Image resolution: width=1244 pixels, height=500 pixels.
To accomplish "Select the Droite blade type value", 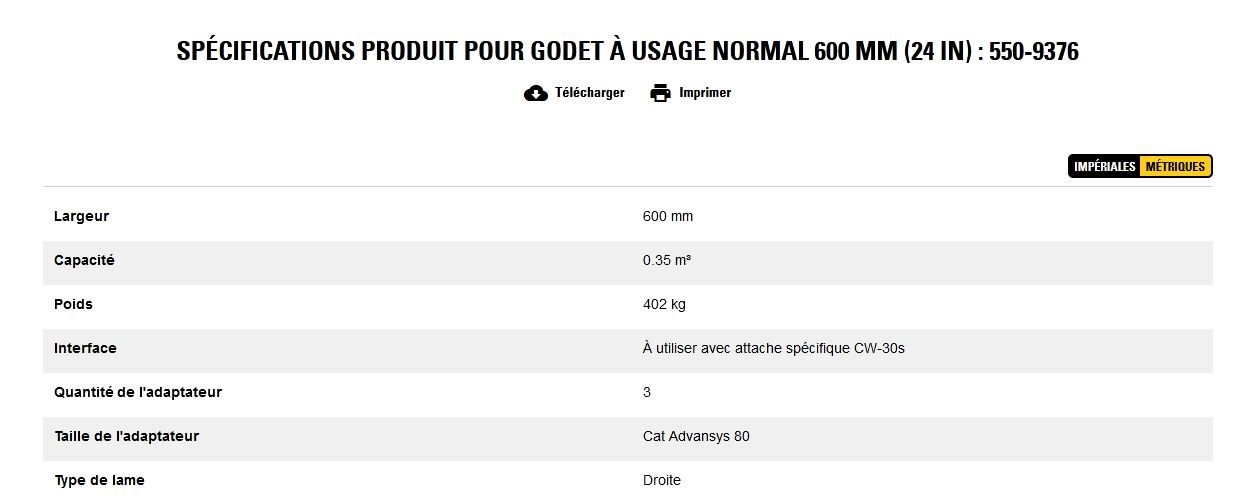I will [x=661, y=480].
